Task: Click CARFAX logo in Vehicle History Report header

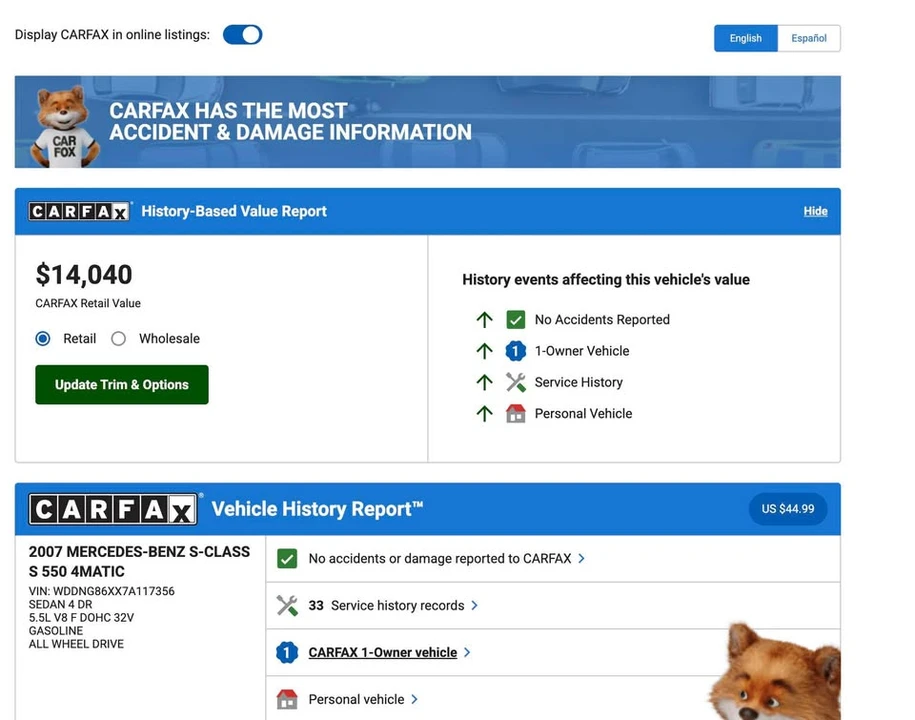Action: tap(114, 509)
